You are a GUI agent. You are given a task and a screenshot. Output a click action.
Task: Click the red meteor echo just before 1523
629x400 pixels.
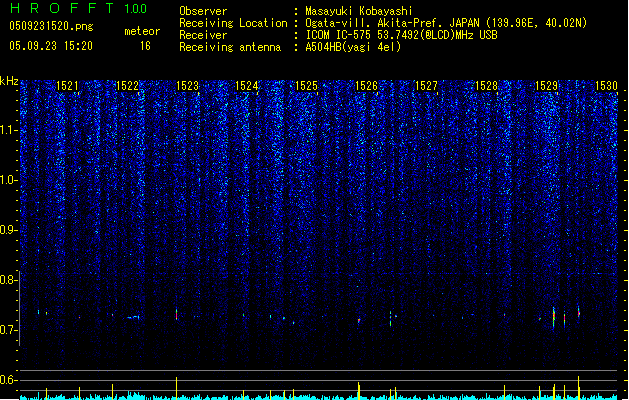177,314
